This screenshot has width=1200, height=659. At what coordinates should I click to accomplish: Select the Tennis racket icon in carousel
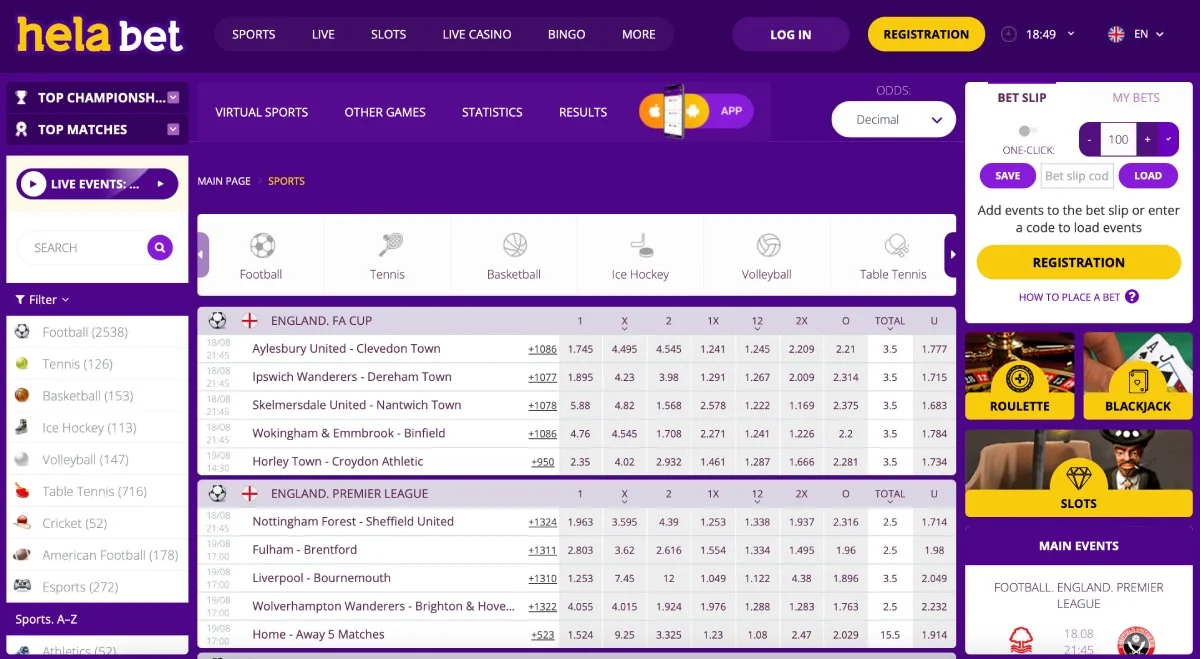(389, 245)
